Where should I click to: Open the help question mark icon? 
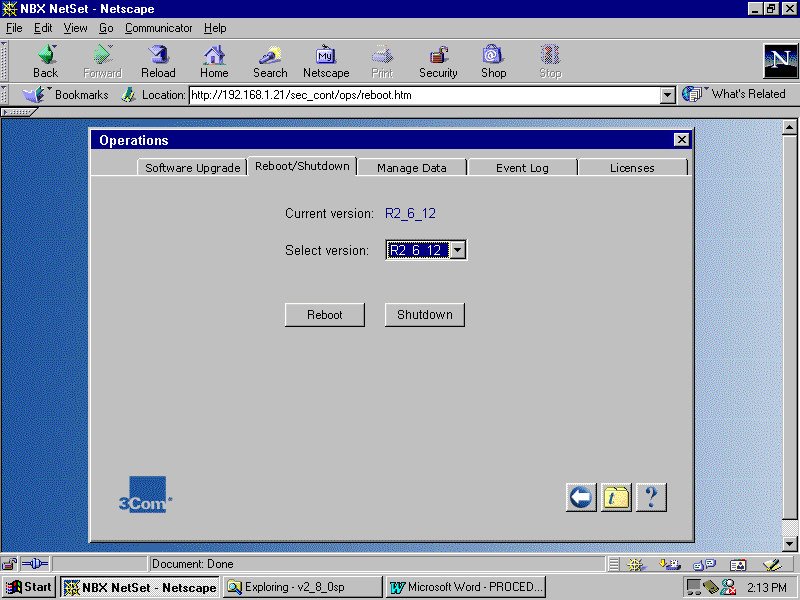pyautogui.click(x=651, y=497)
